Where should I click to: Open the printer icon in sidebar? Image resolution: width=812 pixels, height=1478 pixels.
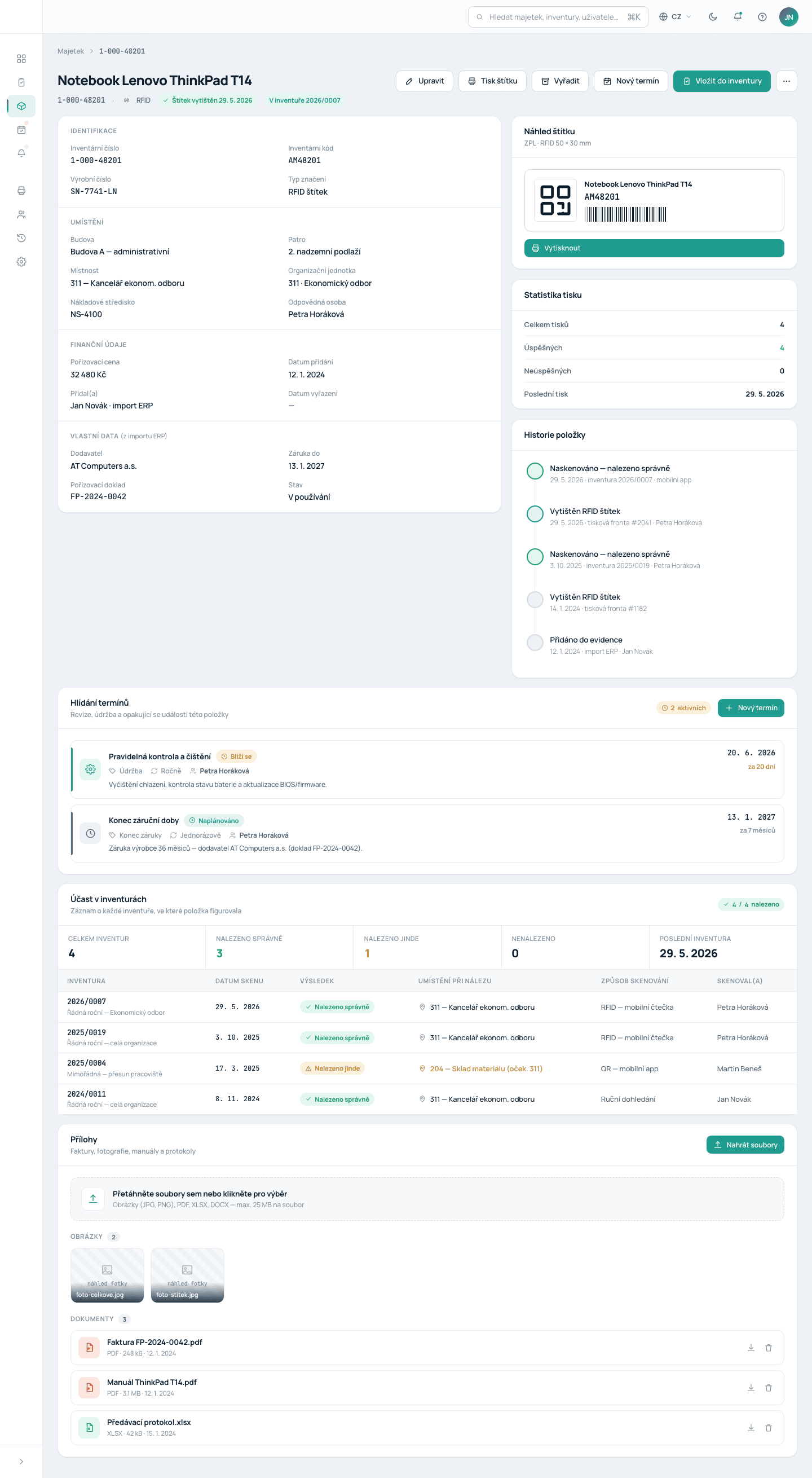21,191
